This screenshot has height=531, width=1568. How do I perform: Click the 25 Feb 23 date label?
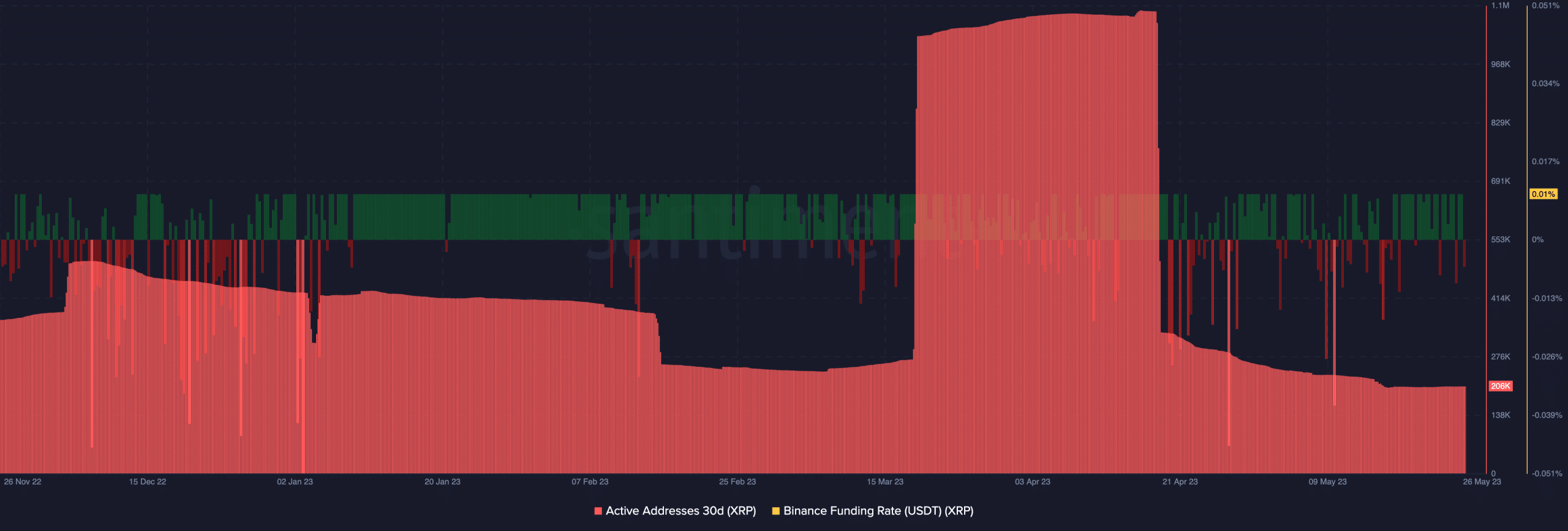(737, 481)
